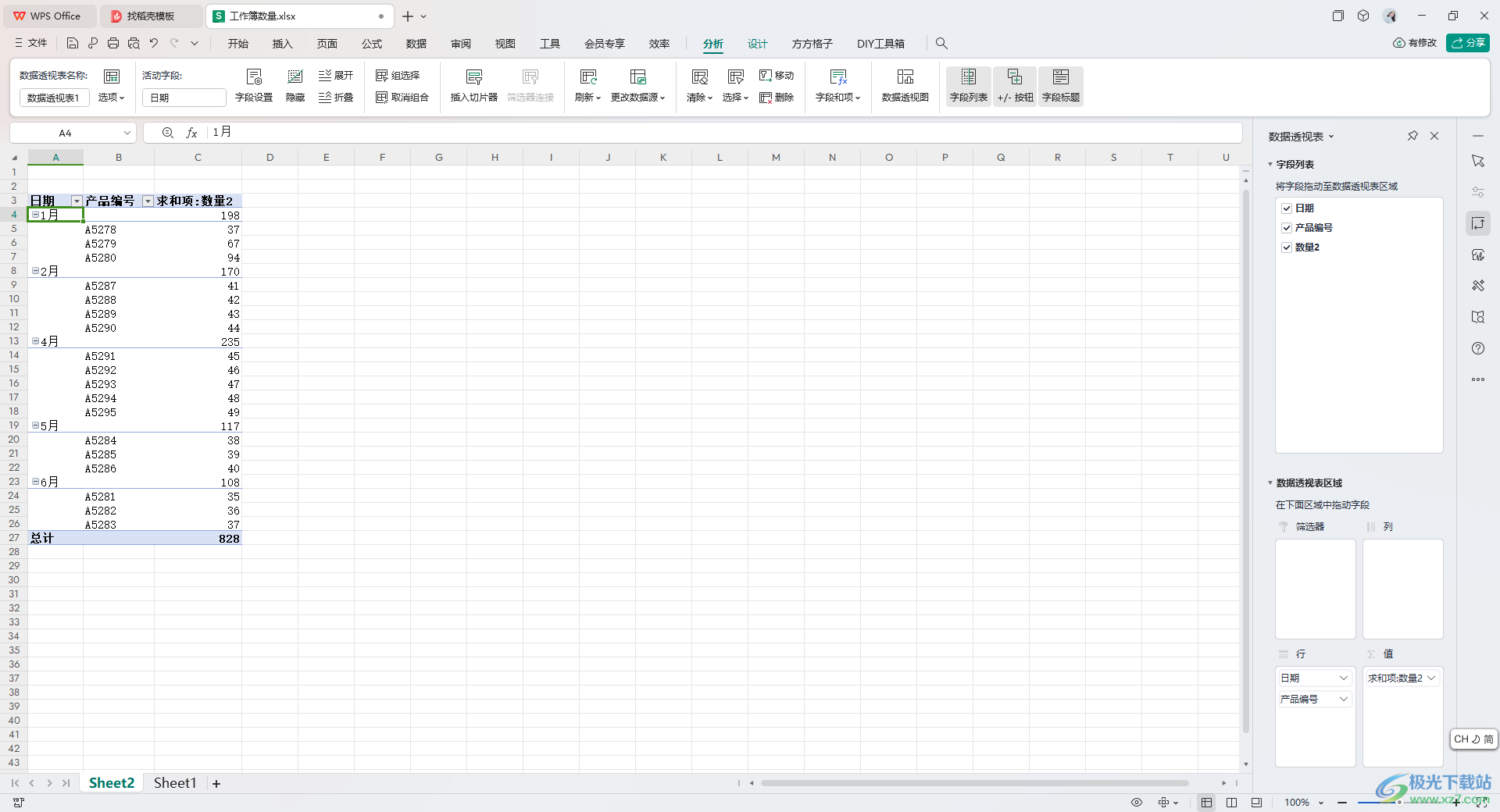This screenshot has width=1500, height=812.
Task: Open the 文件 menu
Action: pos(31,44)
